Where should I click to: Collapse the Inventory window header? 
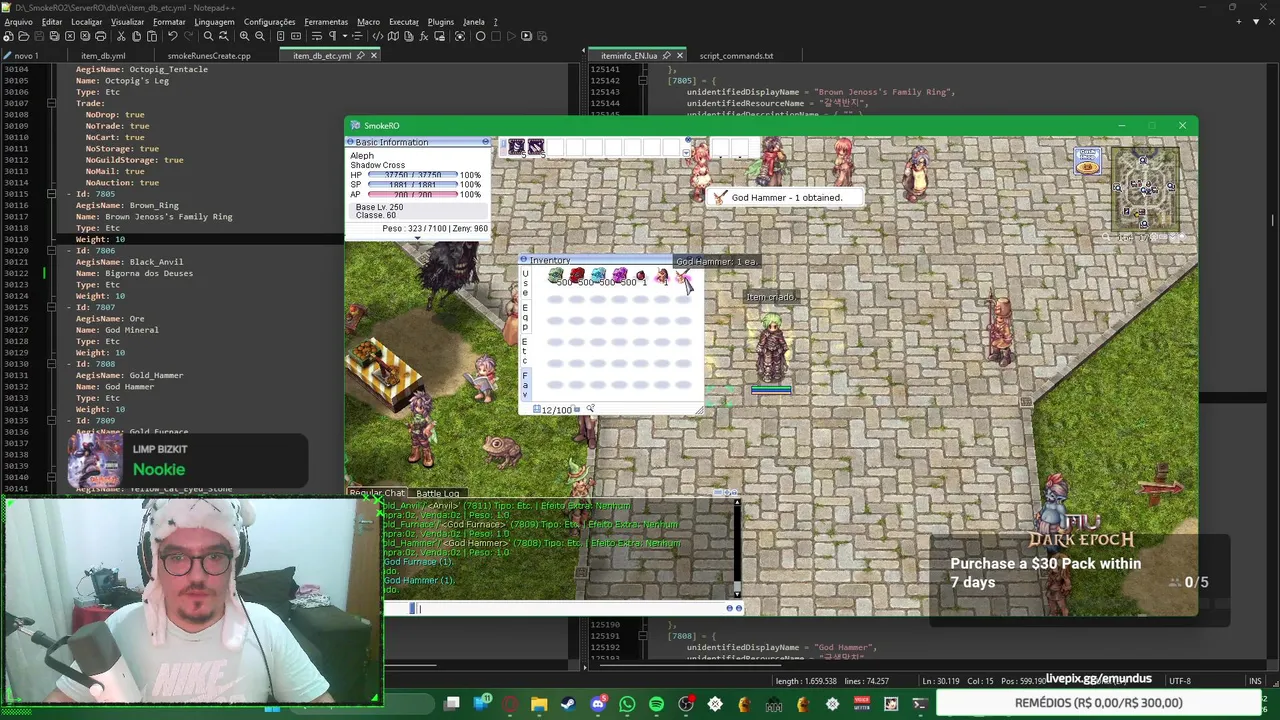523,260
